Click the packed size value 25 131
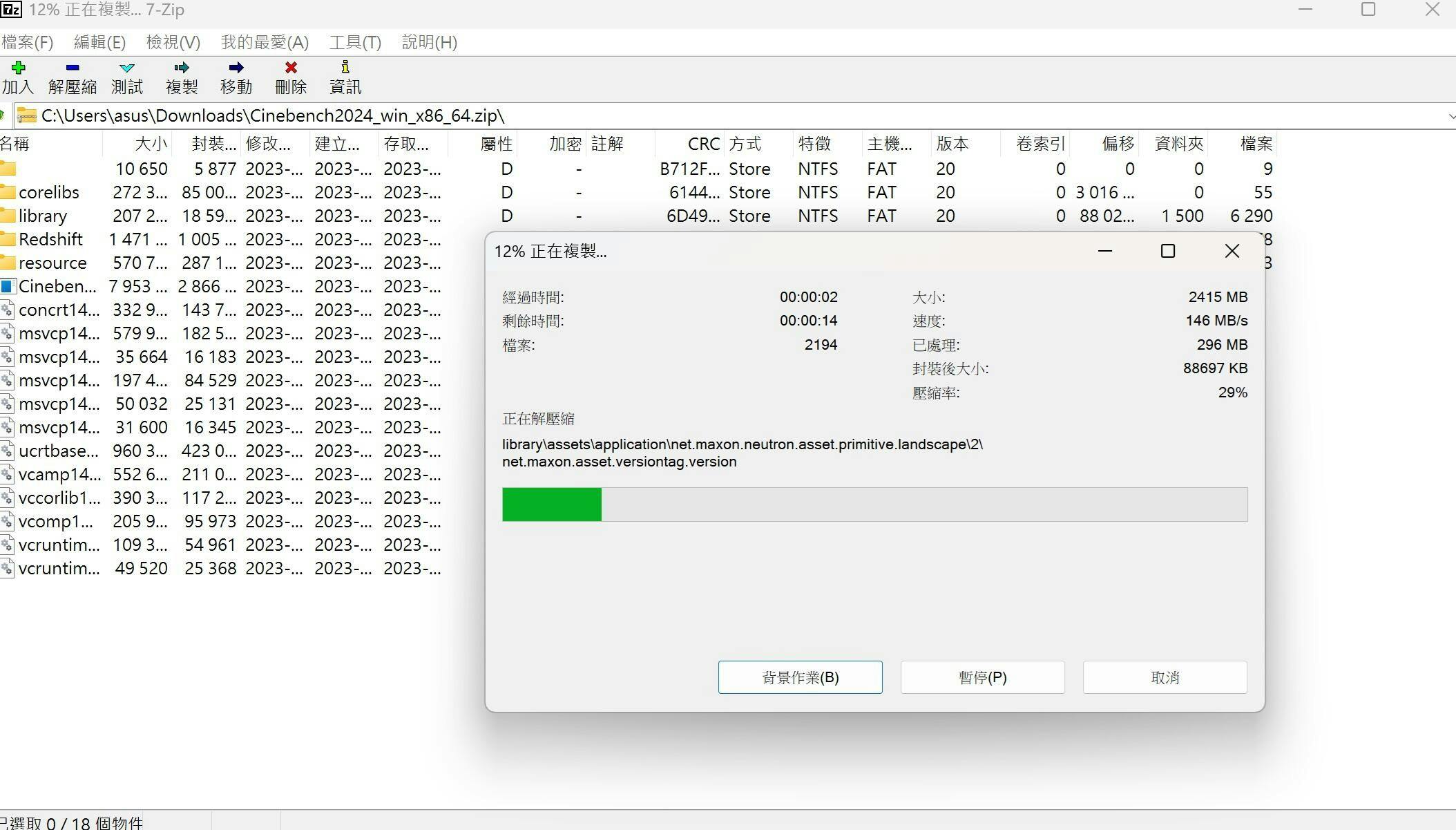This screenshot has height=830, width=1456. pyautogui.click(x=210, y=404)
